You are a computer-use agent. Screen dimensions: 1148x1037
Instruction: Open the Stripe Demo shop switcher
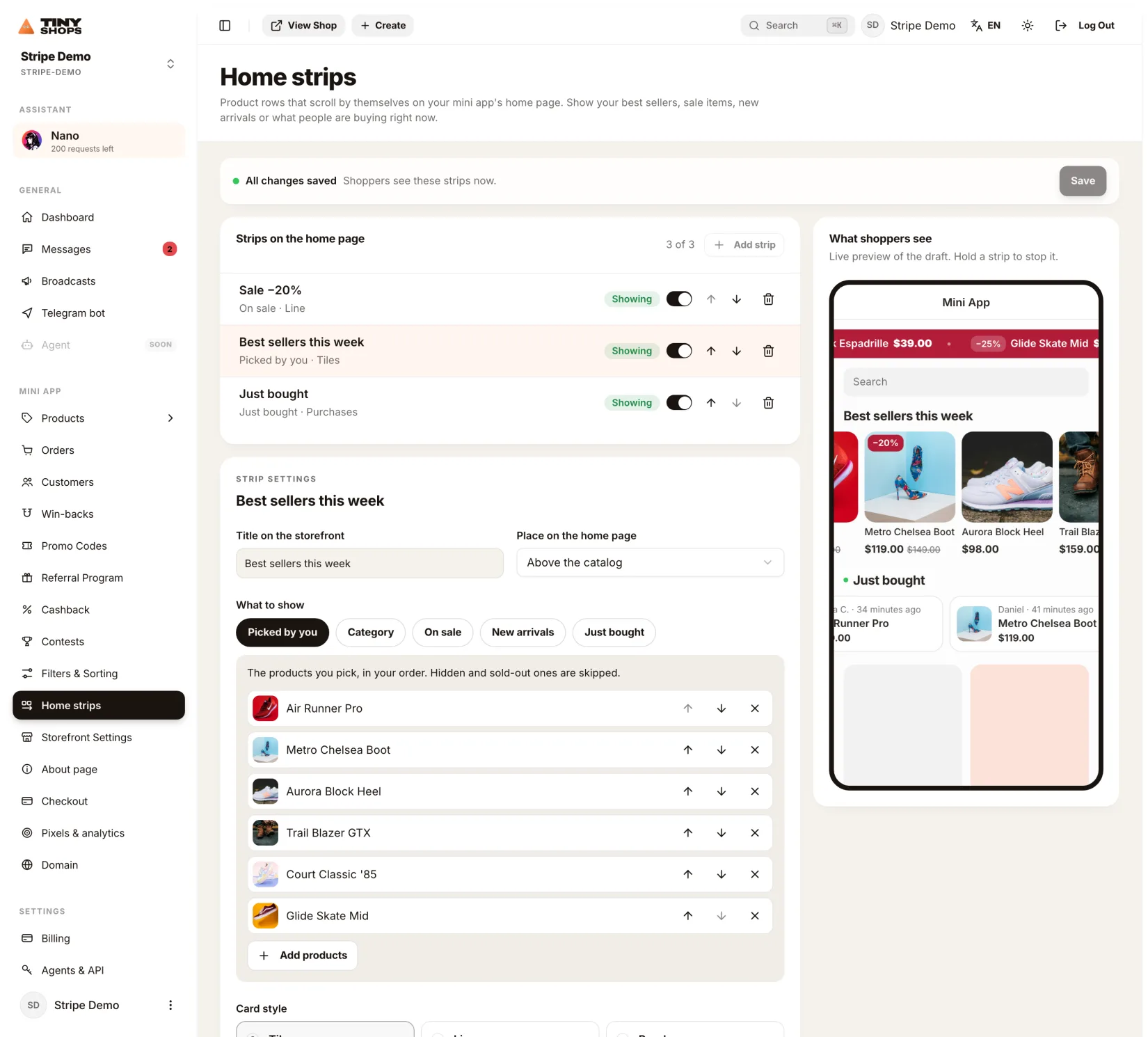tap(97, 63)
